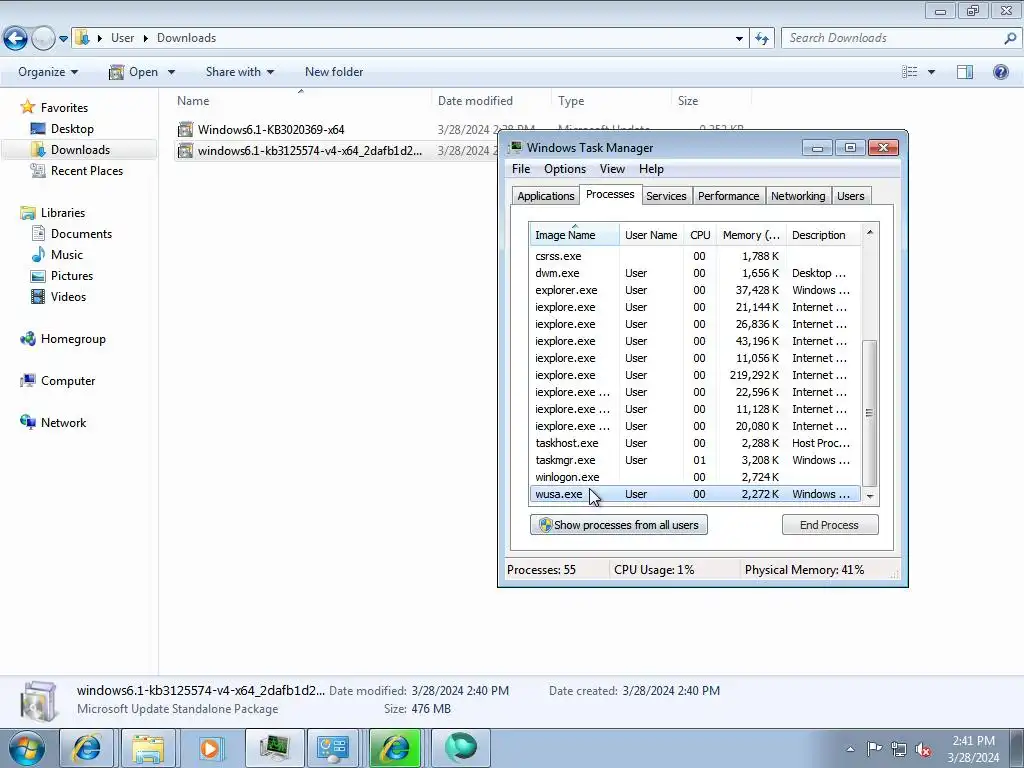The height and width of the screenshot is (768, 1024).
Task: Select the explorer.exe process row
Action: point(695,290)
